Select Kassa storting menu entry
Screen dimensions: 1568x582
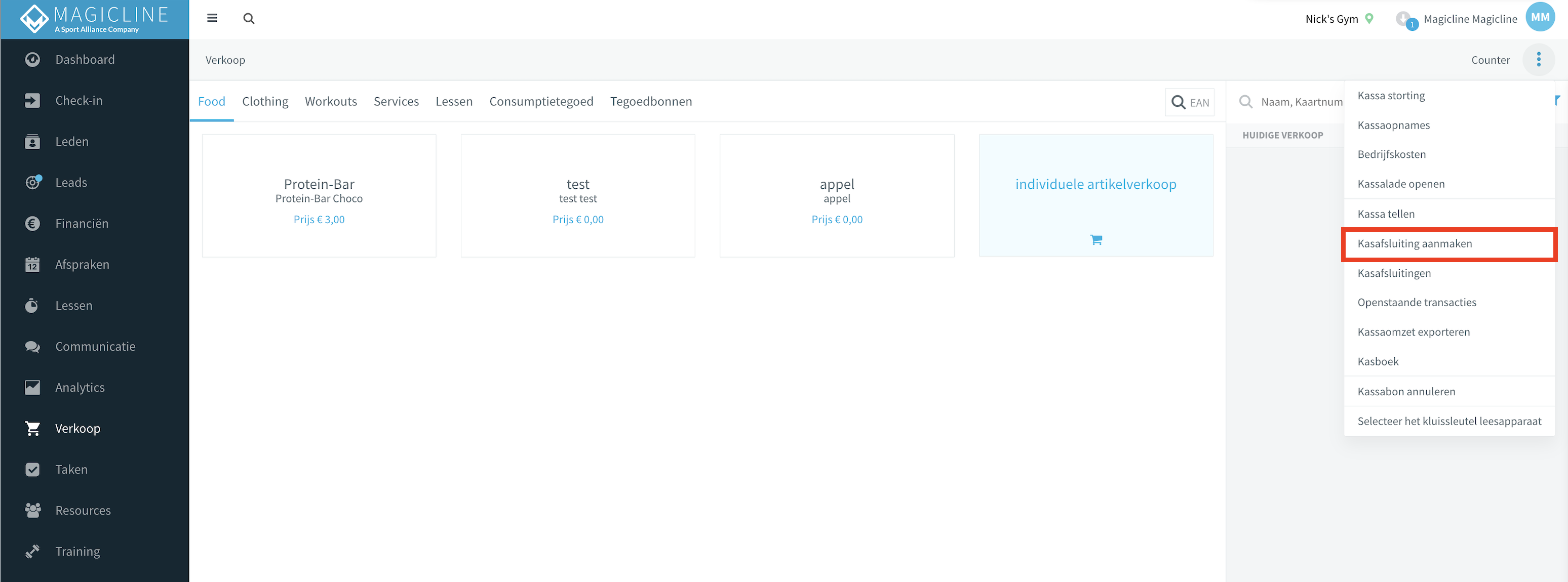pos(1448,96)
